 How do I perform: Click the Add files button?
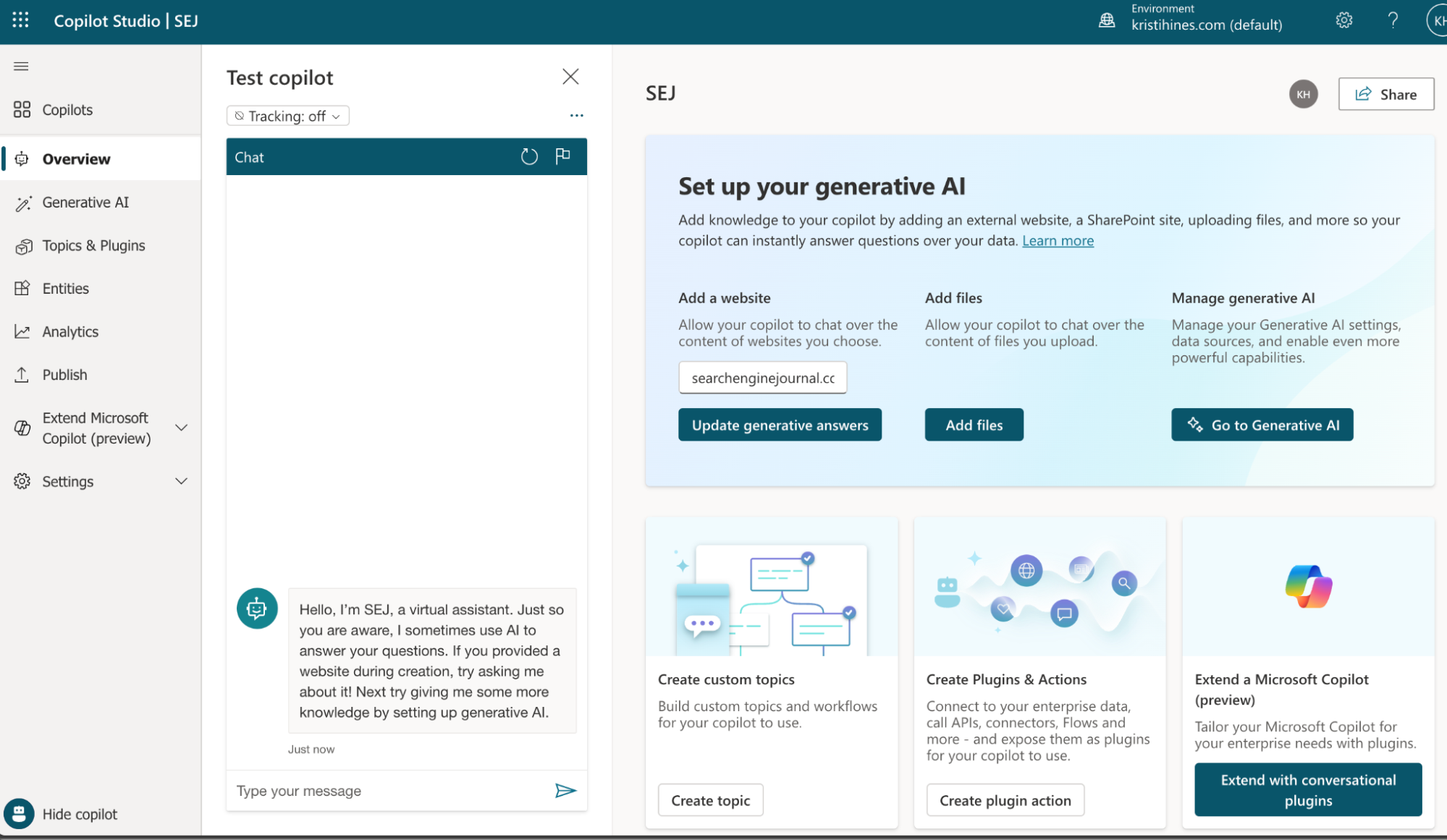point(974,424)
